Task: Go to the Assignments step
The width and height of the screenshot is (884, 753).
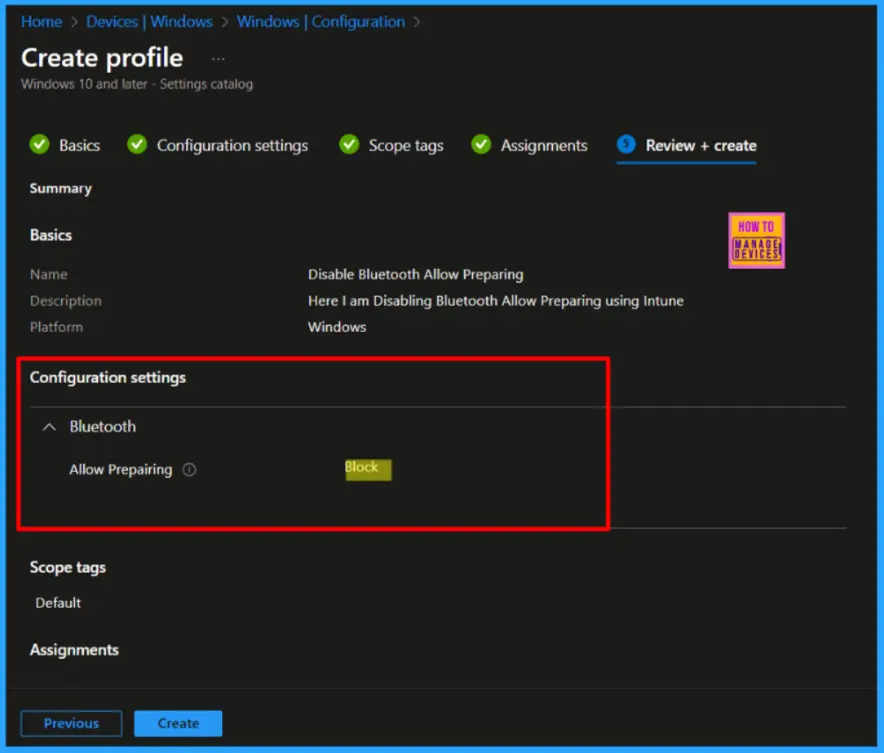Action: (x=544, y=145)
